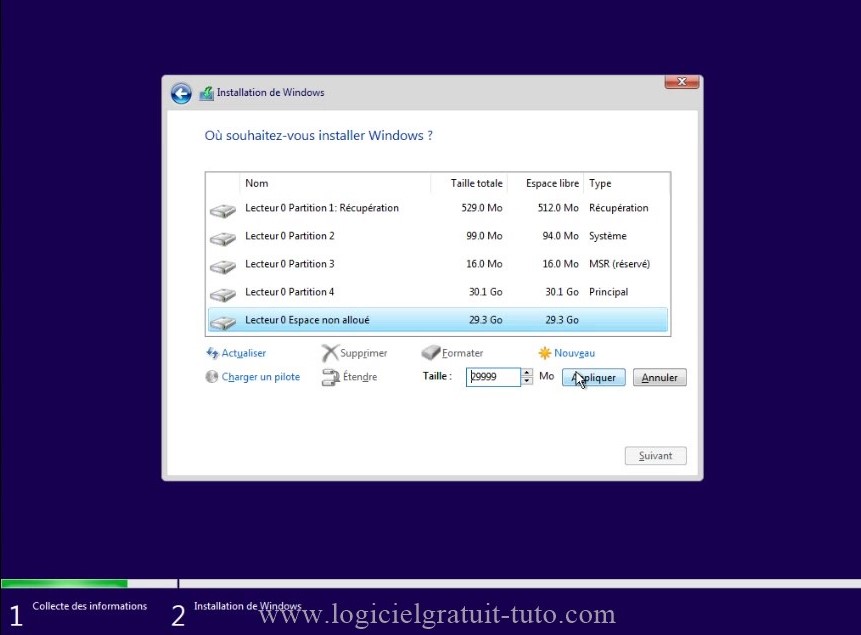Create a partition via Nouveau link
The height and width of the screenshot is (635, 861).
click(x=574, y=353)
